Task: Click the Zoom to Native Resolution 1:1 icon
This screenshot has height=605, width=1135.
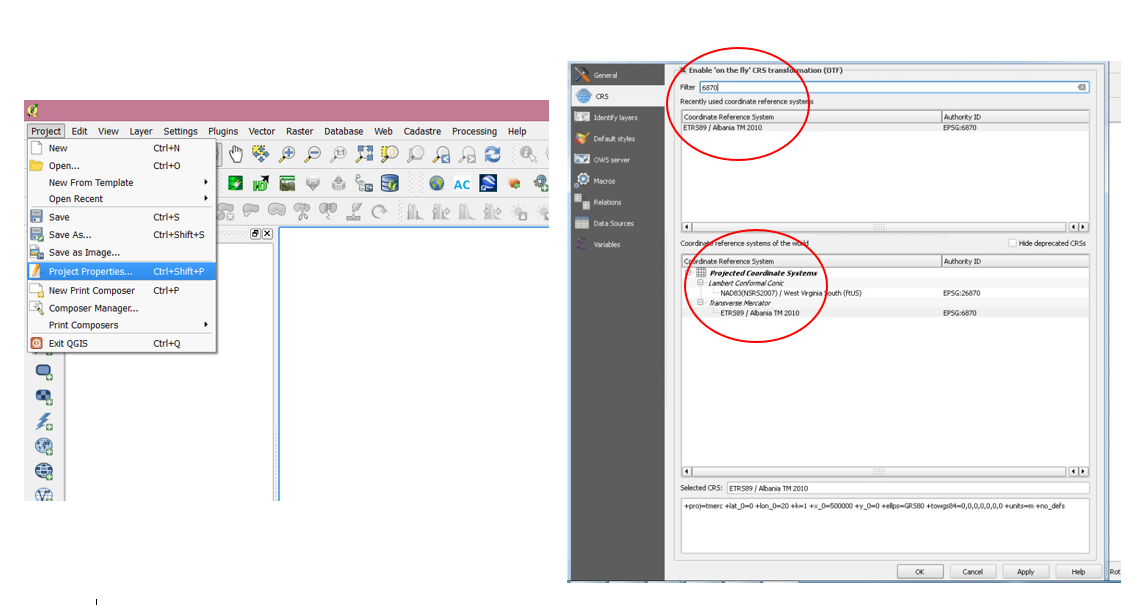Action: click(338, 153)
